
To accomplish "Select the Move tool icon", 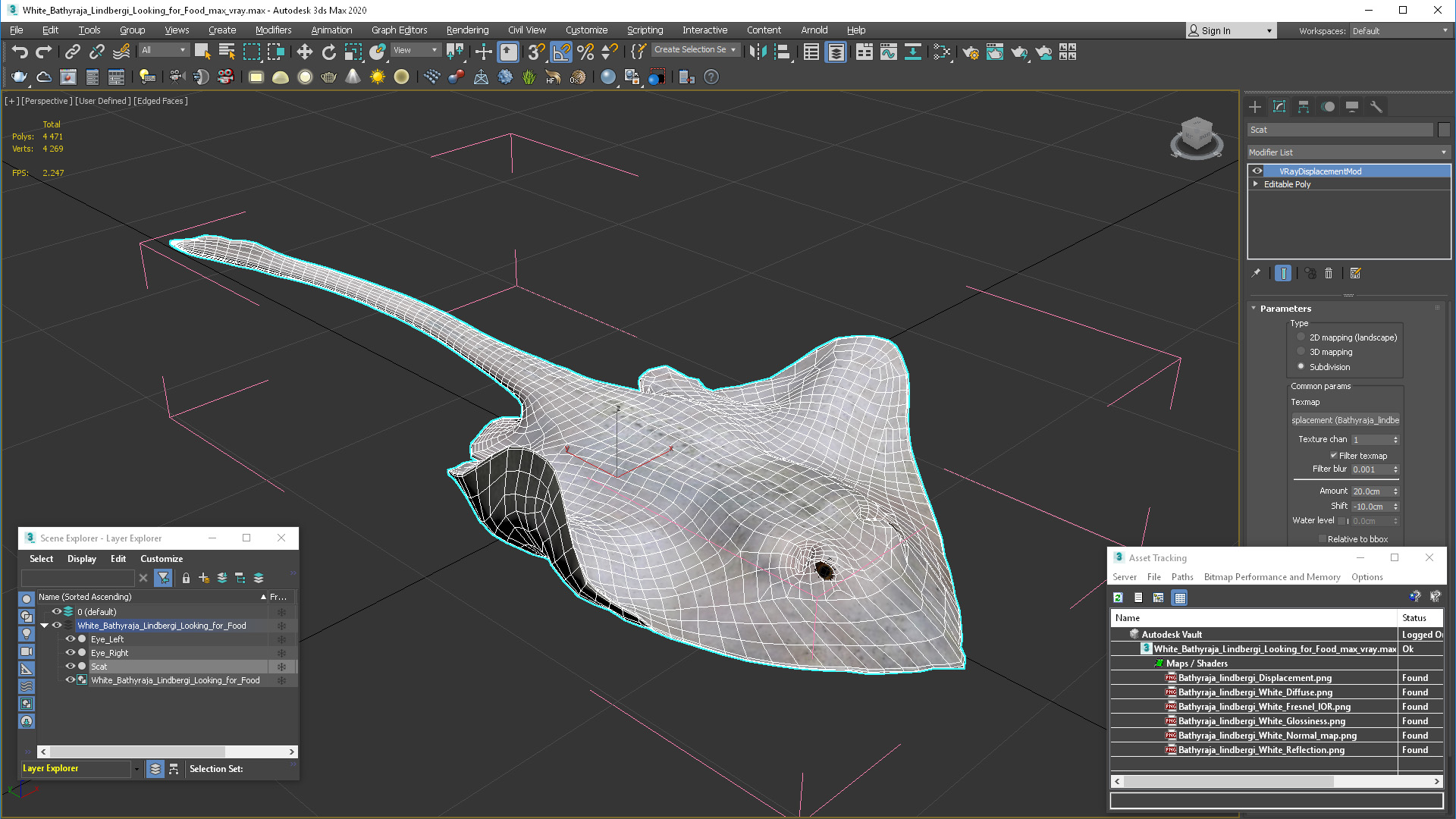I will coord(304,52).
